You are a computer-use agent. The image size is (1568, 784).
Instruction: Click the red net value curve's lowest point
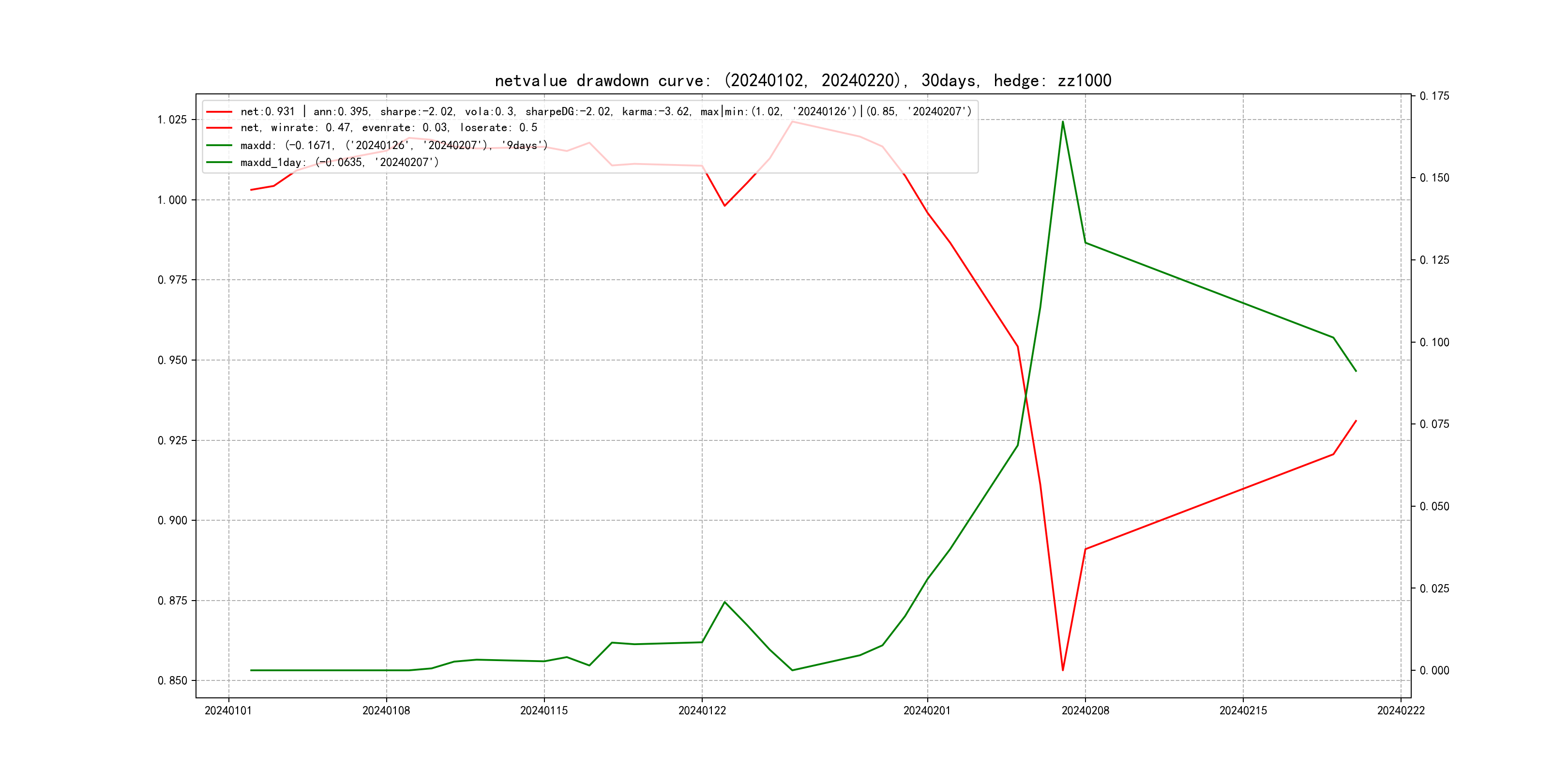click(x=1063, y=670)
